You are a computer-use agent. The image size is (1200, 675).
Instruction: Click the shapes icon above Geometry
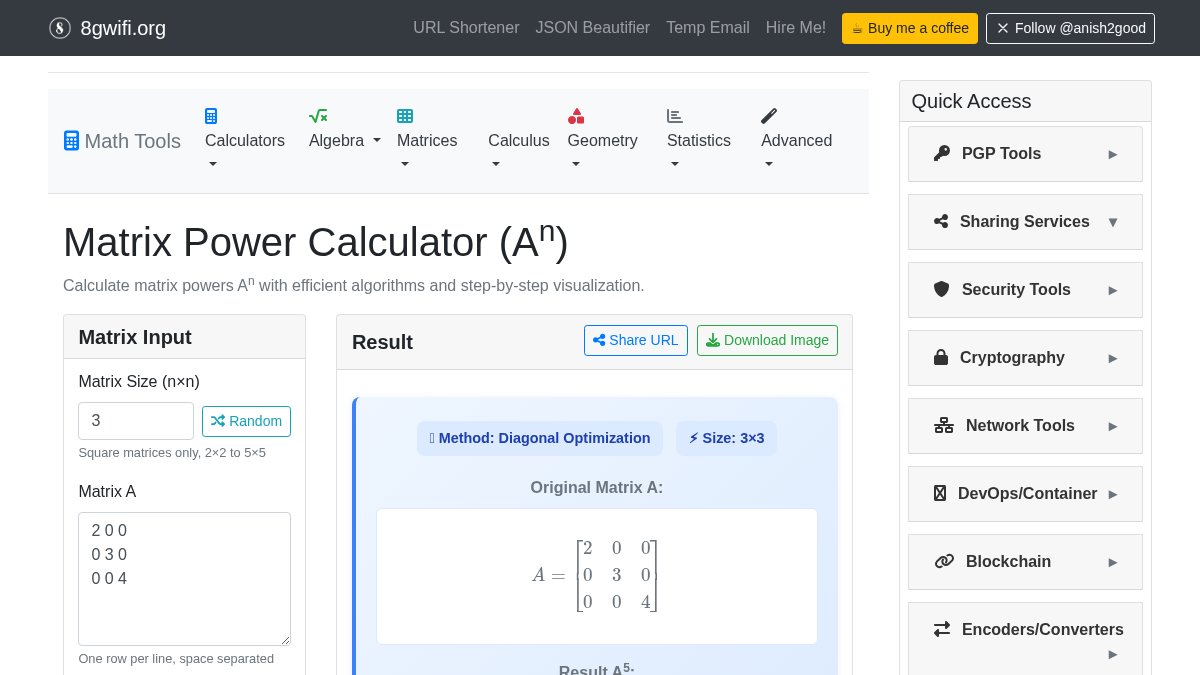(576, 116)
